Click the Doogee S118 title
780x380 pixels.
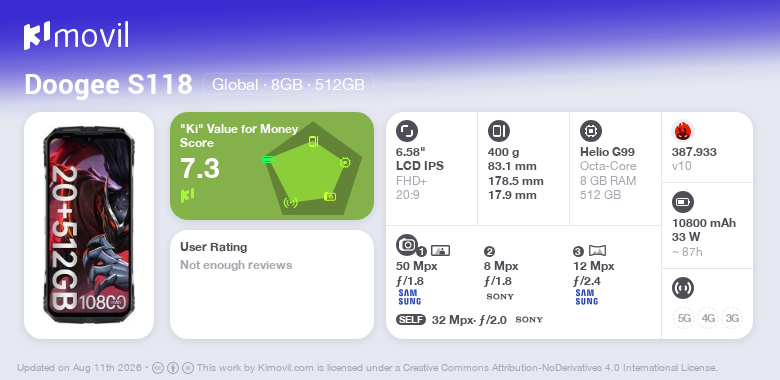pos(108,84)
